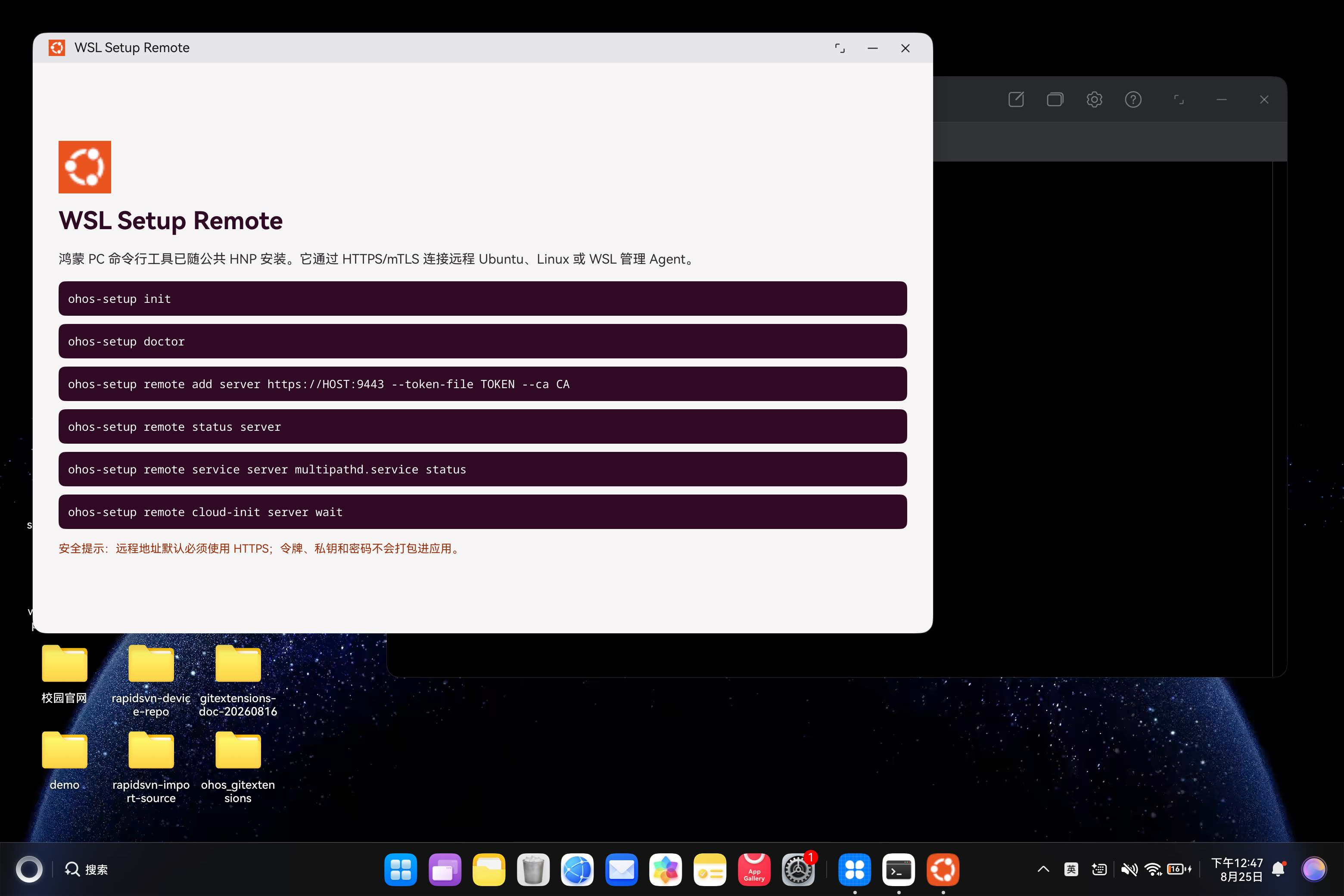Launch the browser globe icon in the dock
Viewport: 1344px width, 896px height.
(577, 870)
